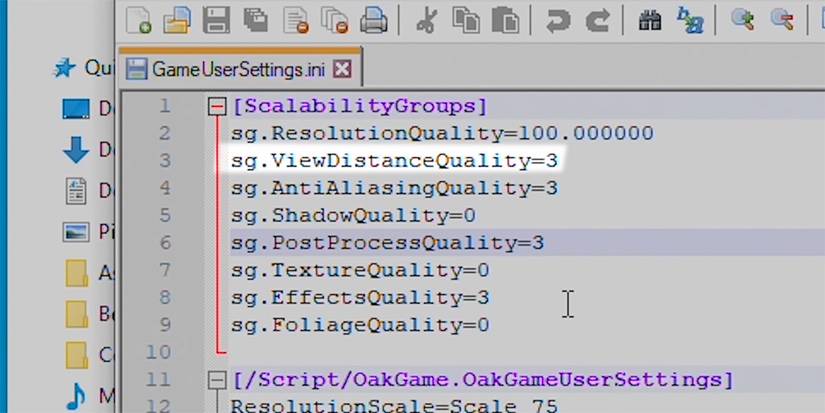
Task: Click the Save All toolbar icon
Action: [x=254, y=19]
